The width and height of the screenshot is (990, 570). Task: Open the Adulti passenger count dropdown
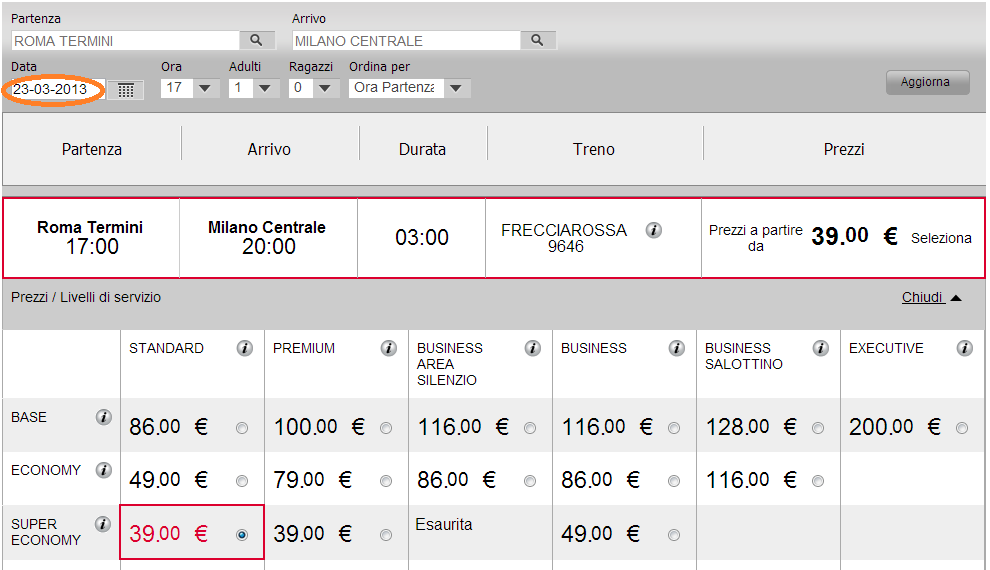pos(265,88)
